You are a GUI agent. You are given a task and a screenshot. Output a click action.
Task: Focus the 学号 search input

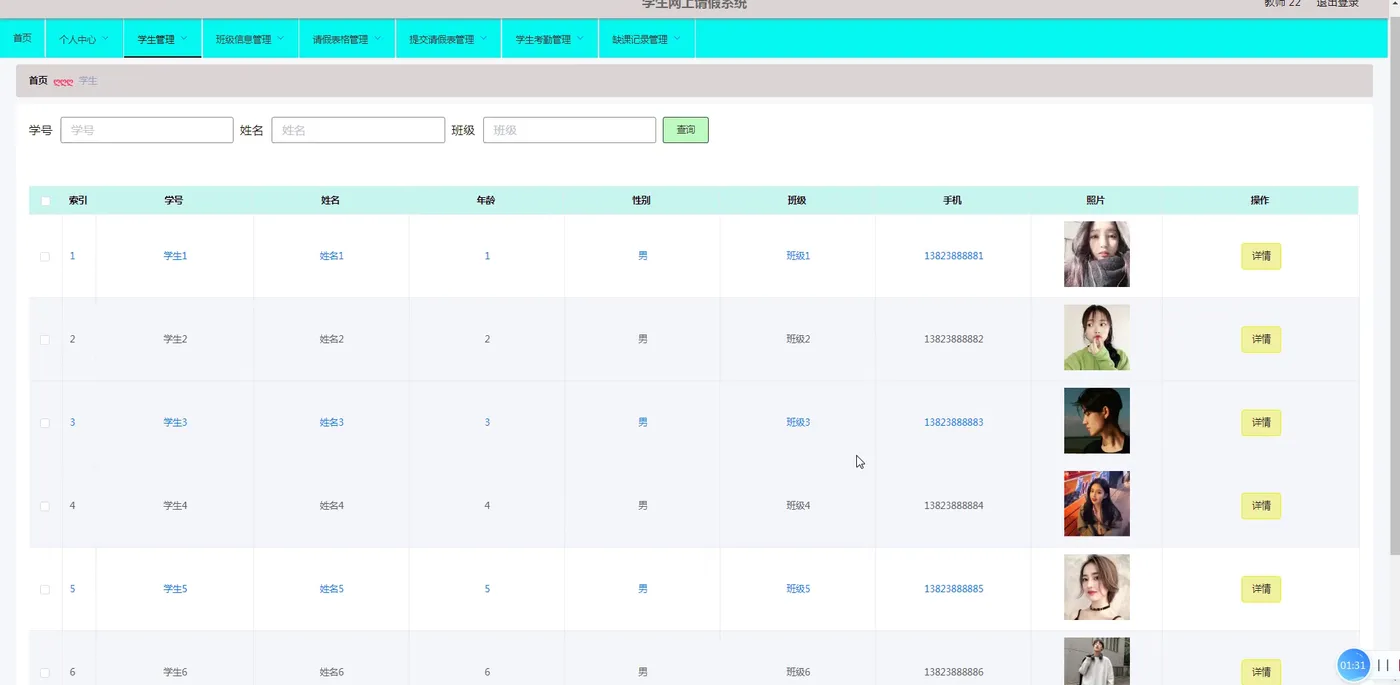[x=147, y=130]
